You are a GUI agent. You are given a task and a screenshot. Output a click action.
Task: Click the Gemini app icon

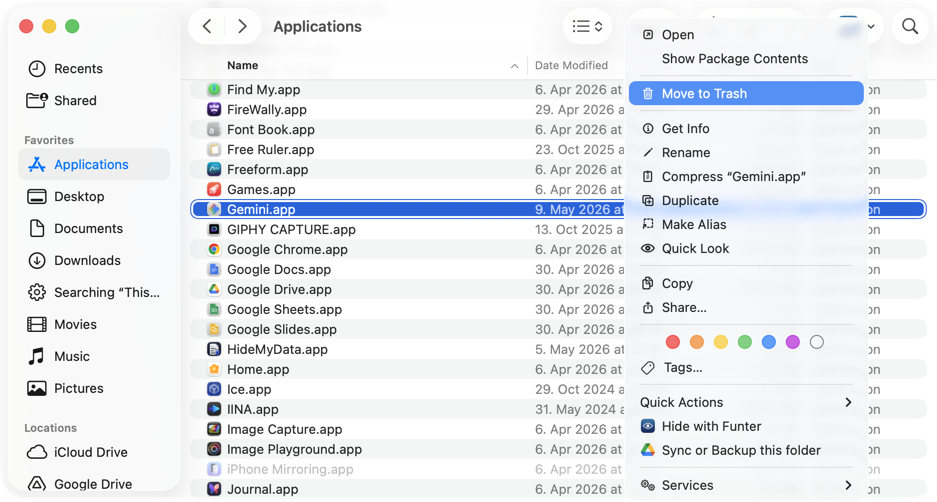click(214, 209)
